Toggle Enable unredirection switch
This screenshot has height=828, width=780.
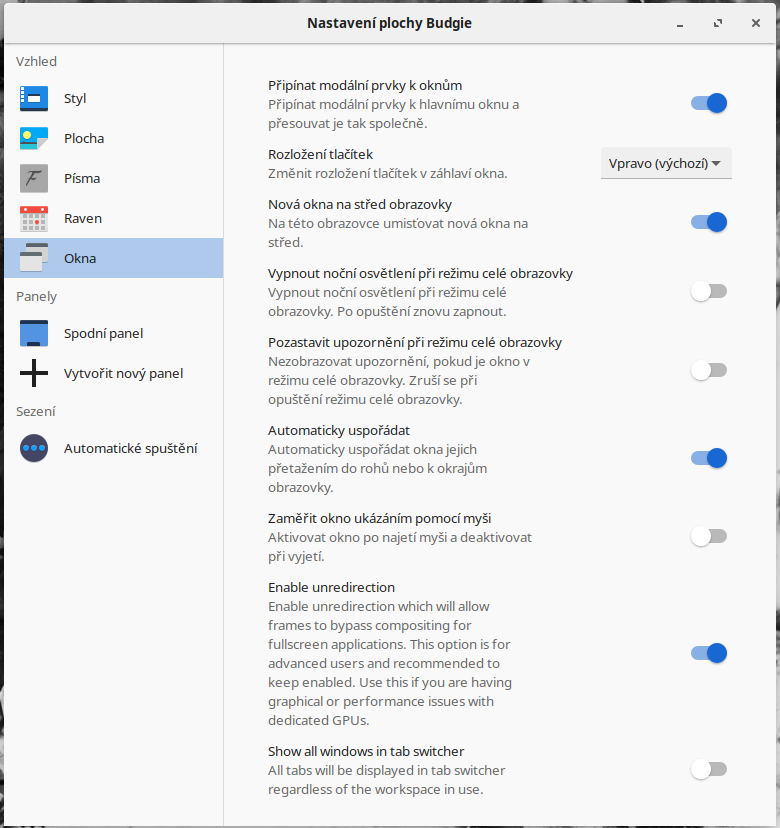point(709,653)
